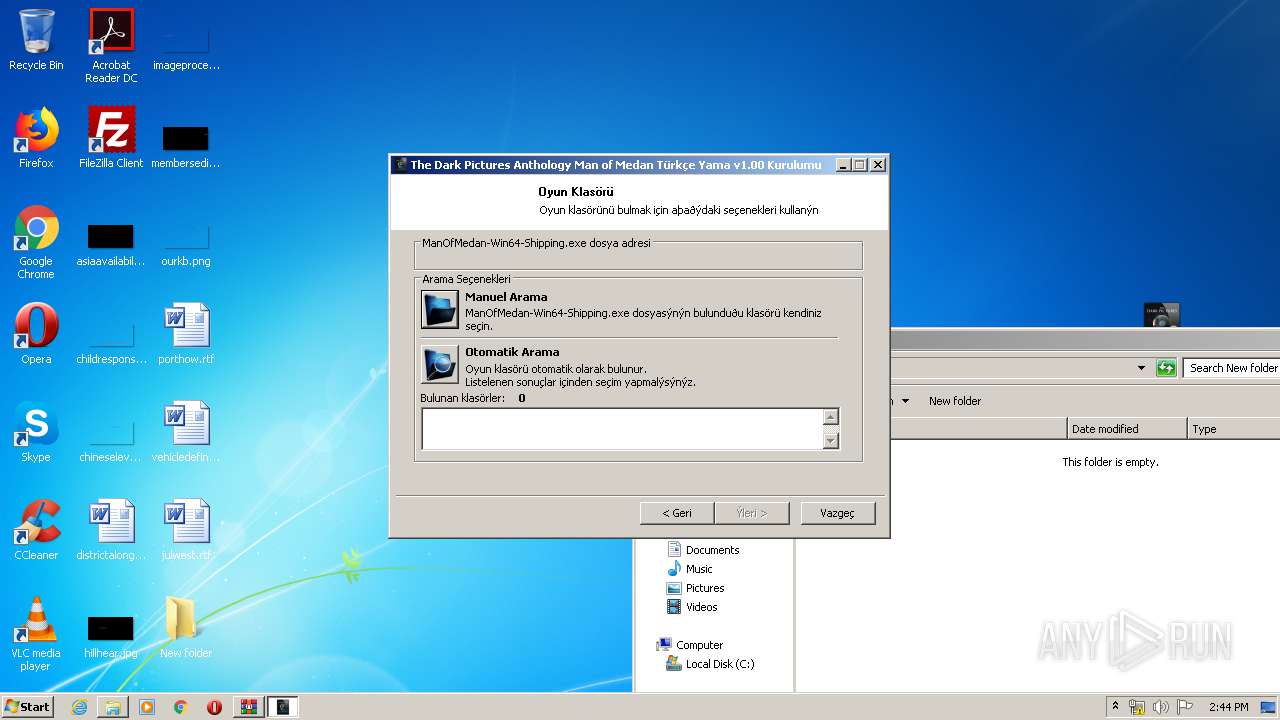This screenshot has height=720, width=1280.
Task: Open the VLC media player shortcut
Action: [x=36, y=635]
